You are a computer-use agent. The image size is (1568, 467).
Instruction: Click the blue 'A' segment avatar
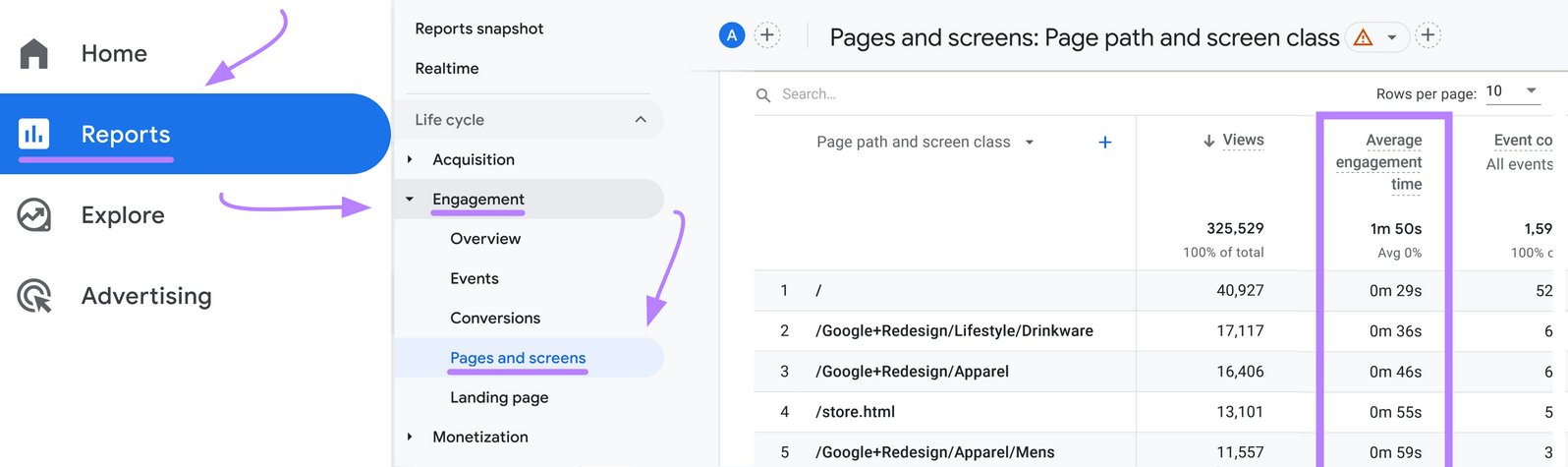(732, 36)
